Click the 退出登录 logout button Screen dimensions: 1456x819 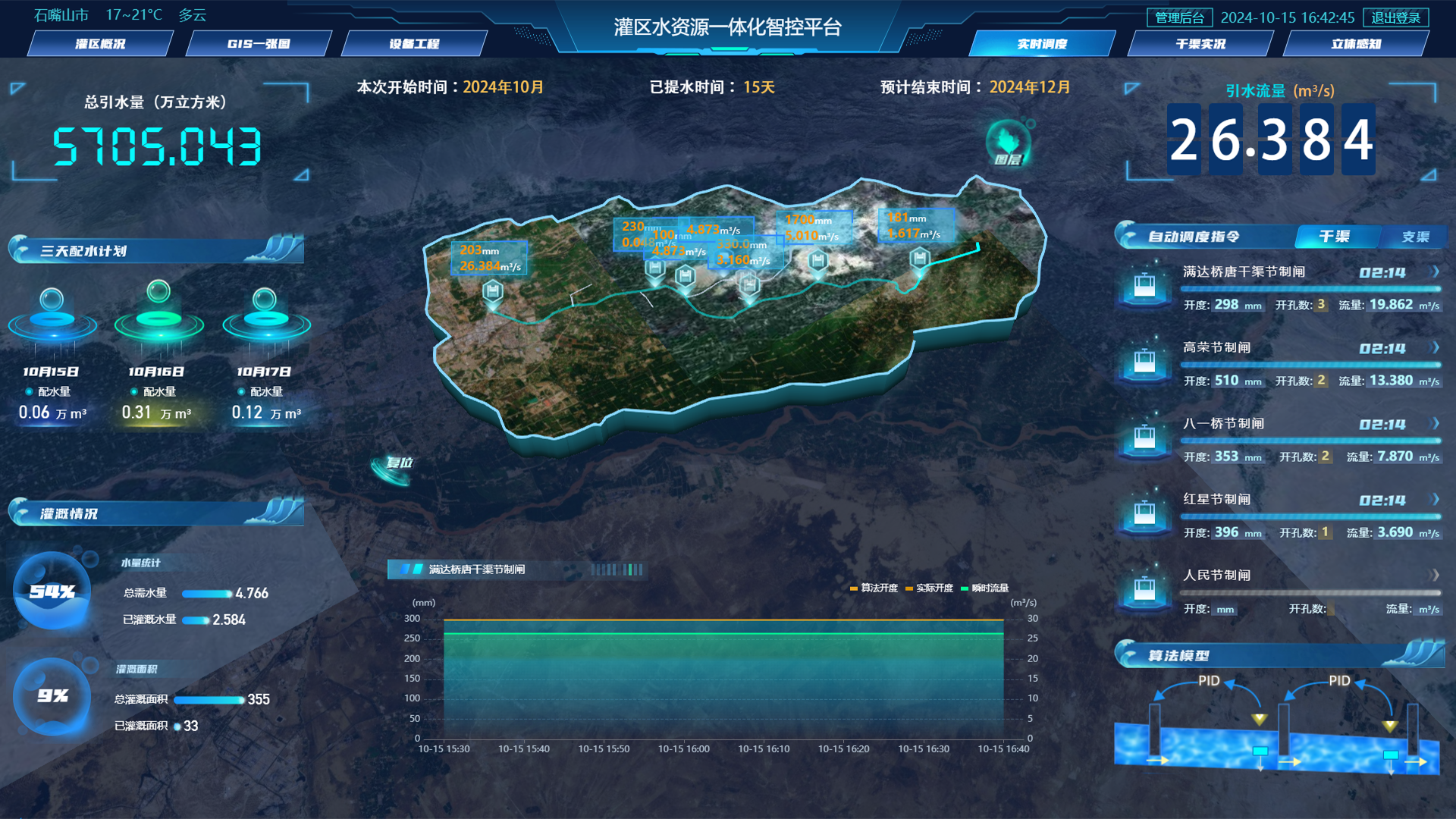point(1395,17)
